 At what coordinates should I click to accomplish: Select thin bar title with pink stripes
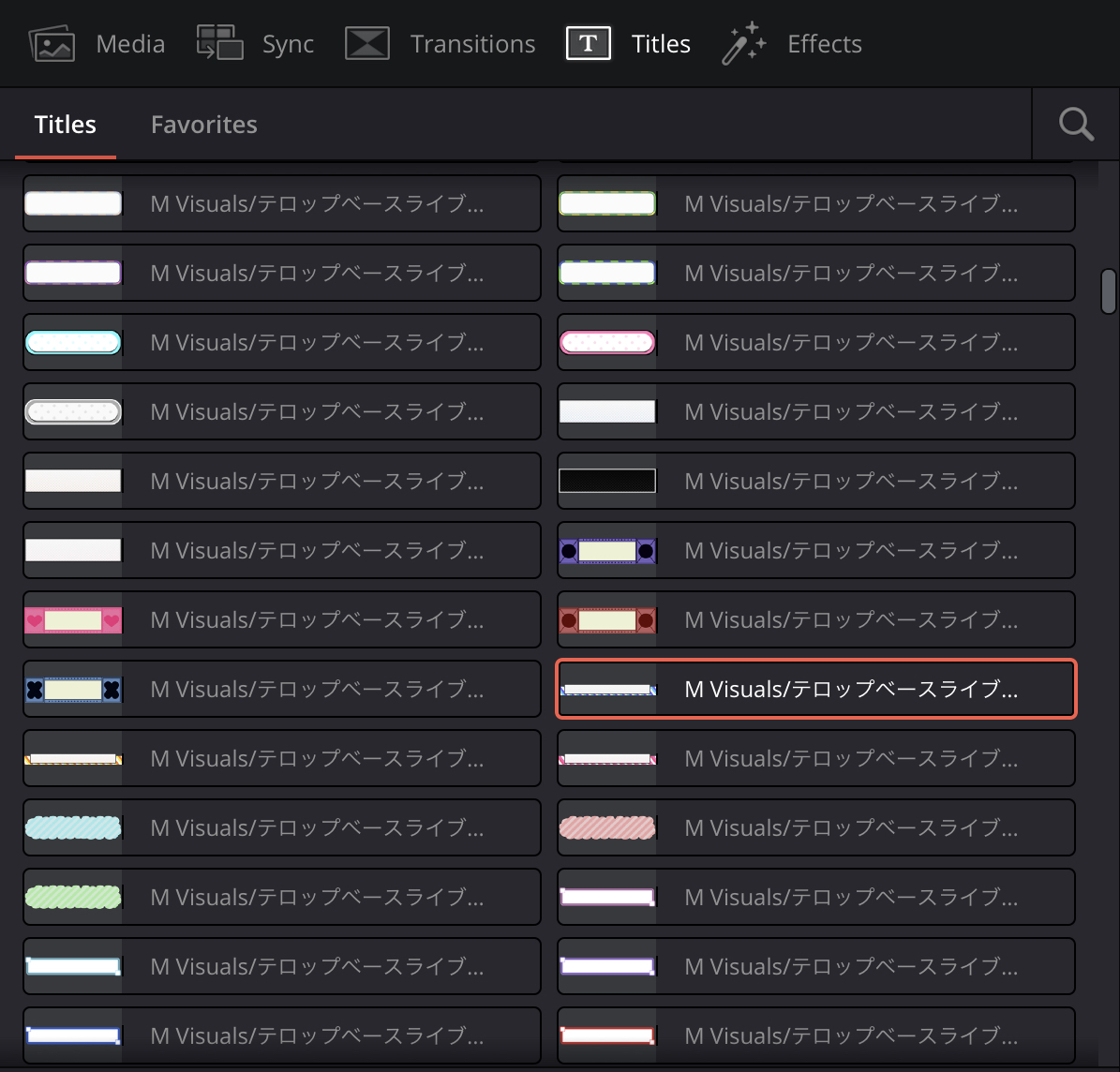click(815, 758)
